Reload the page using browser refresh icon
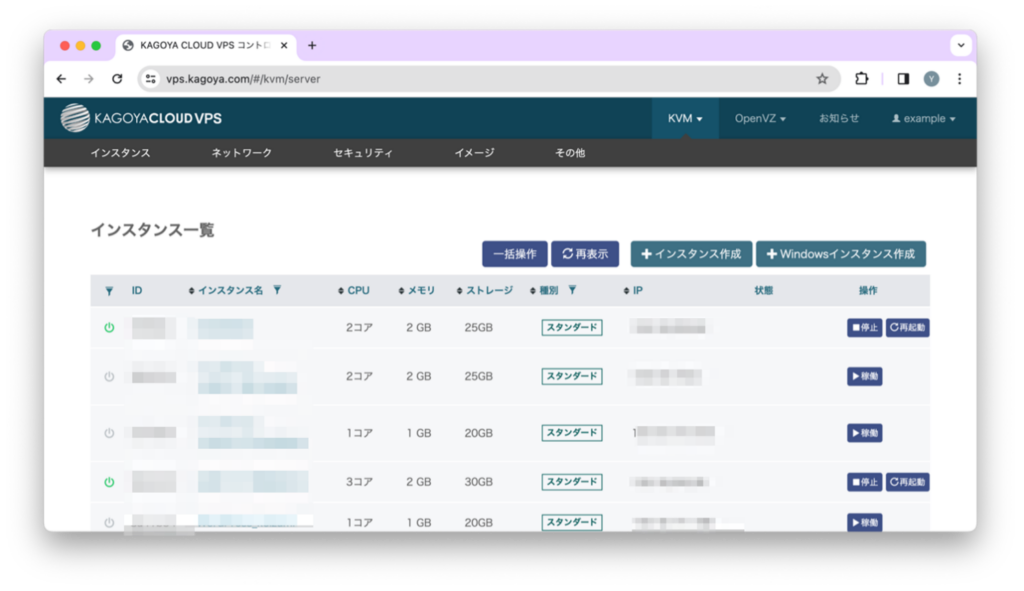The height and width of the screenshot is (591, 1024). (117, 79)
